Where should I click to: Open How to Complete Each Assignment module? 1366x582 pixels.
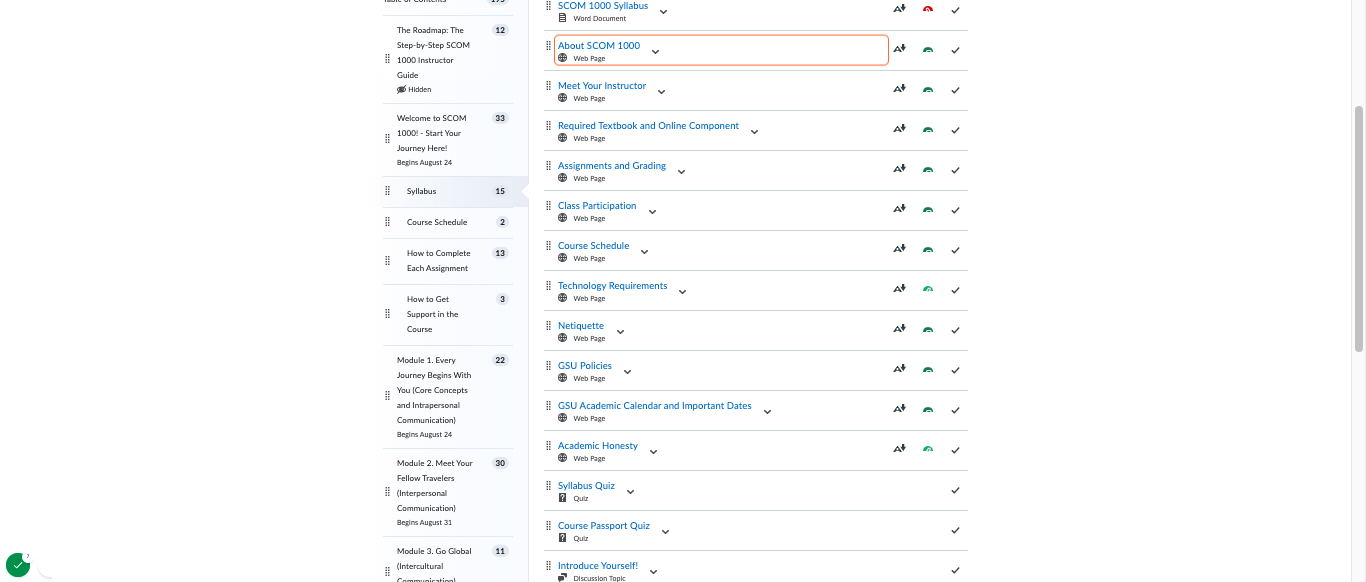pos(438,261)
